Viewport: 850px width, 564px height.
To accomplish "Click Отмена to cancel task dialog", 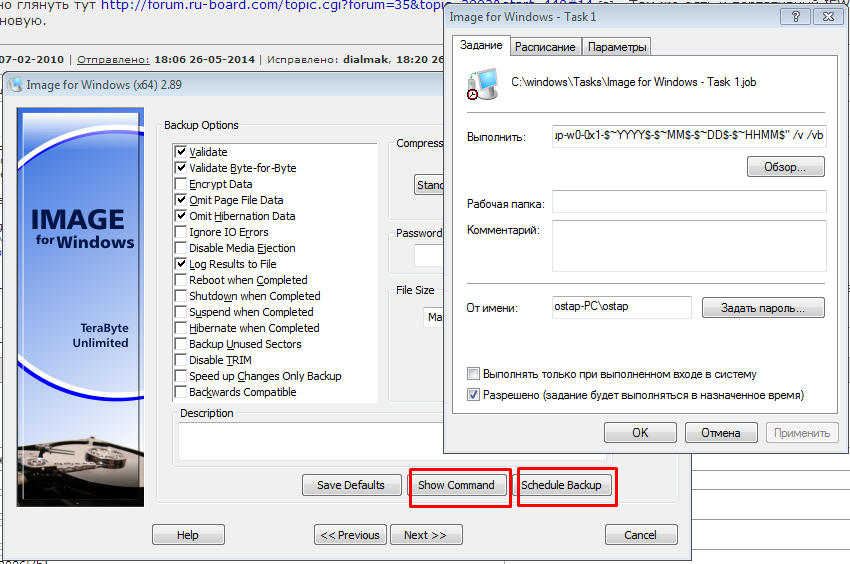I will 720,432.
